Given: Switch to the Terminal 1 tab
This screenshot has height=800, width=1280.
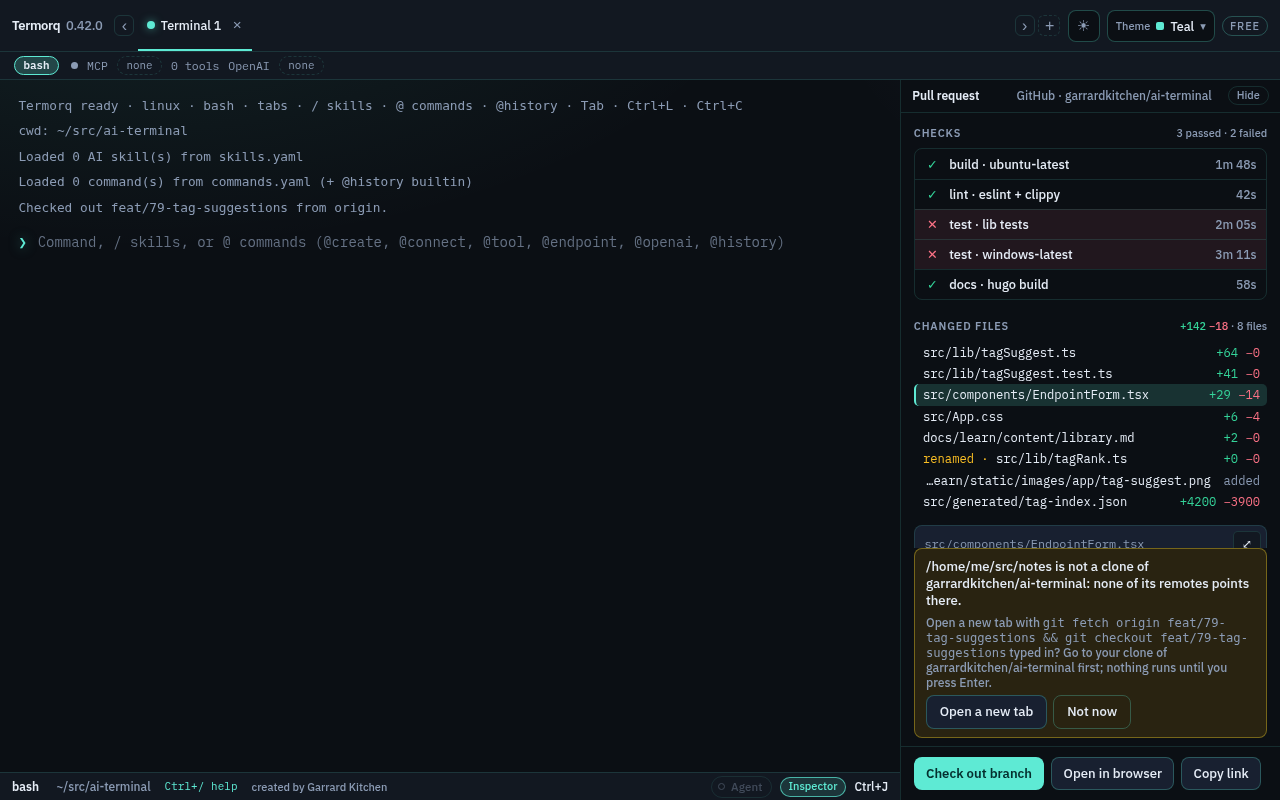Looking at the screenshot, I should pos(190,26).
